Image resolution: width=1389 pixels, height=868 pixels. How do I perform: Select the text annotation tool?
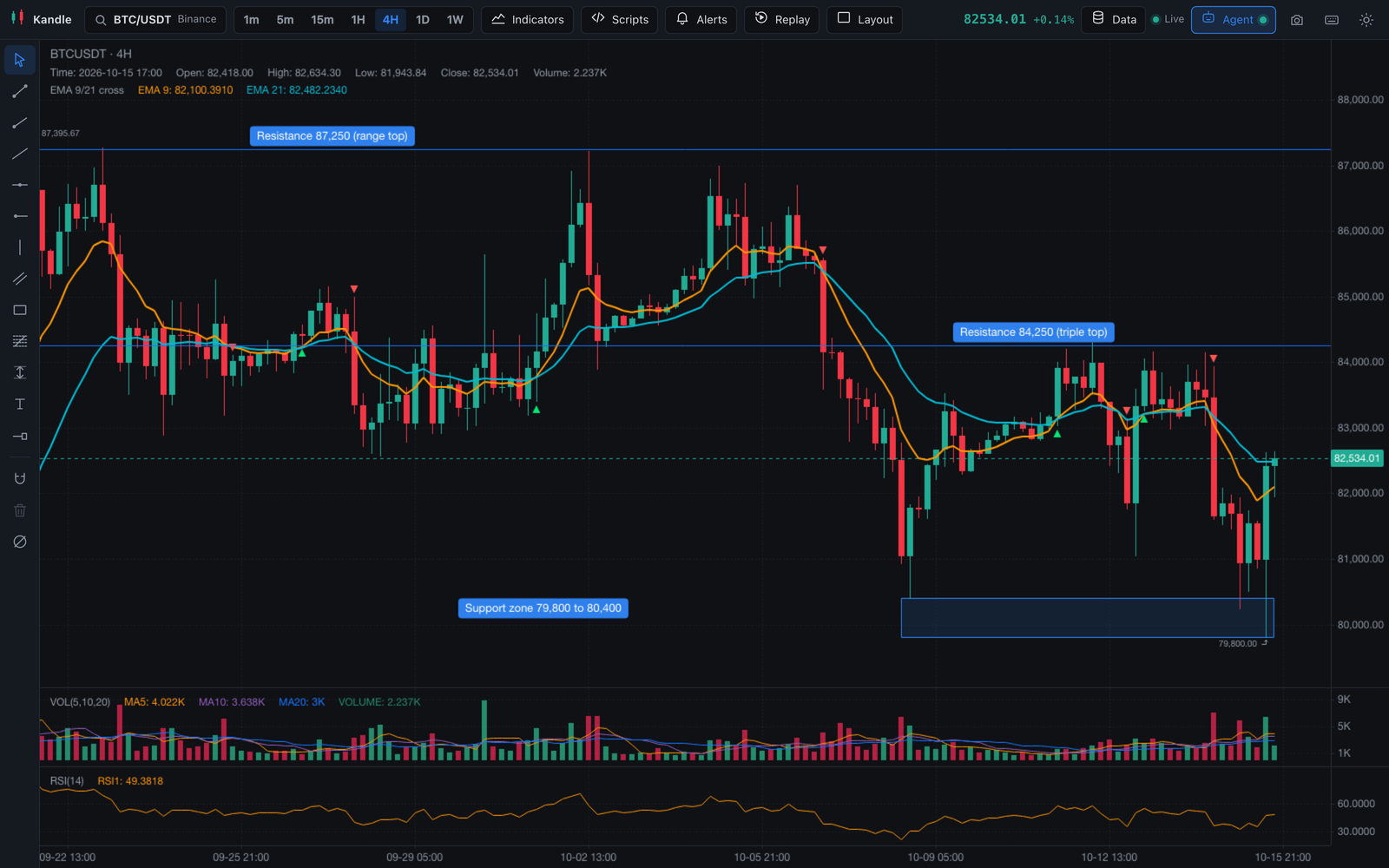click(x=20, y=404)
